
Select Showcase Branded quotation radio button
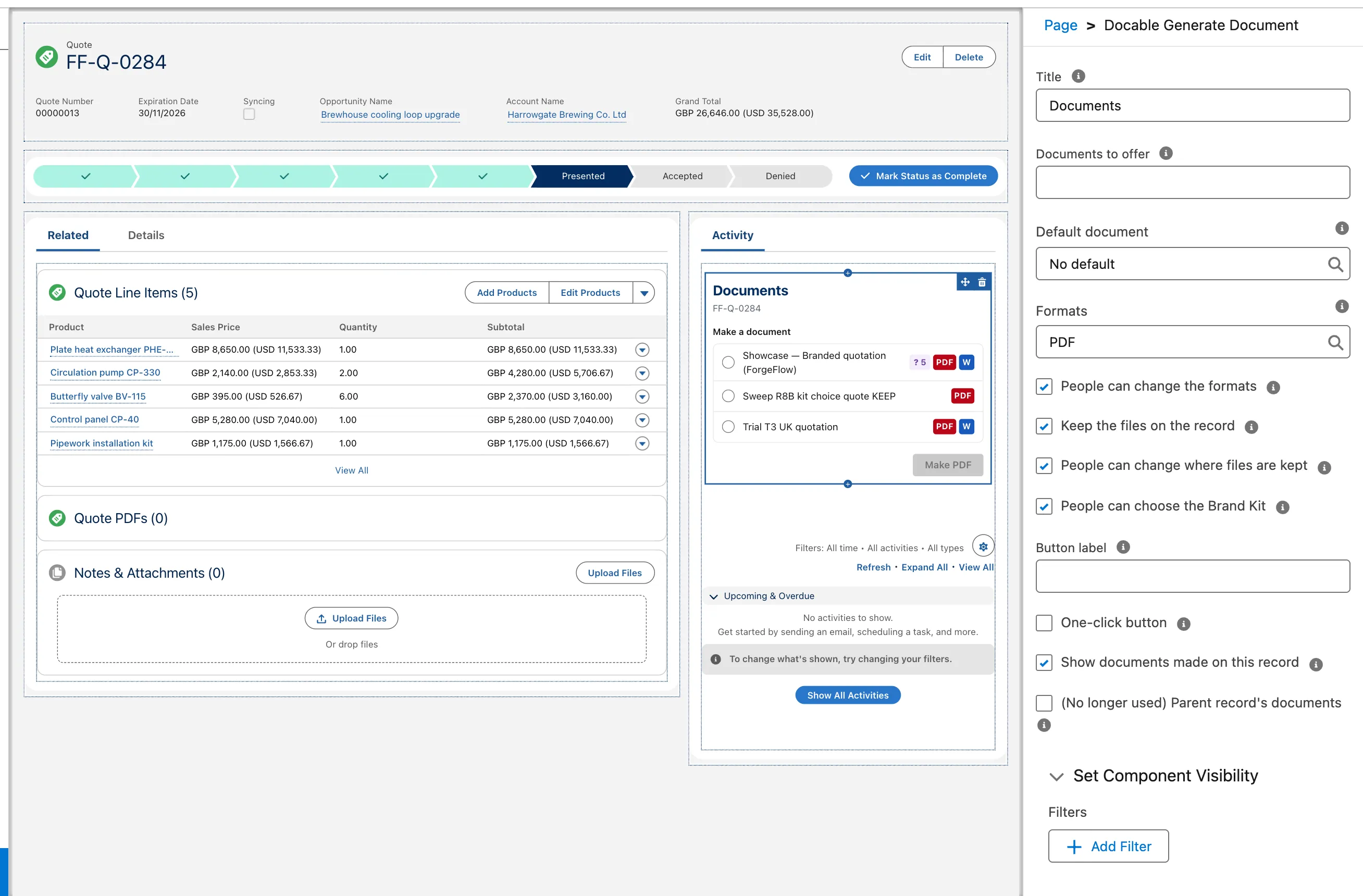tap(728, 363)
